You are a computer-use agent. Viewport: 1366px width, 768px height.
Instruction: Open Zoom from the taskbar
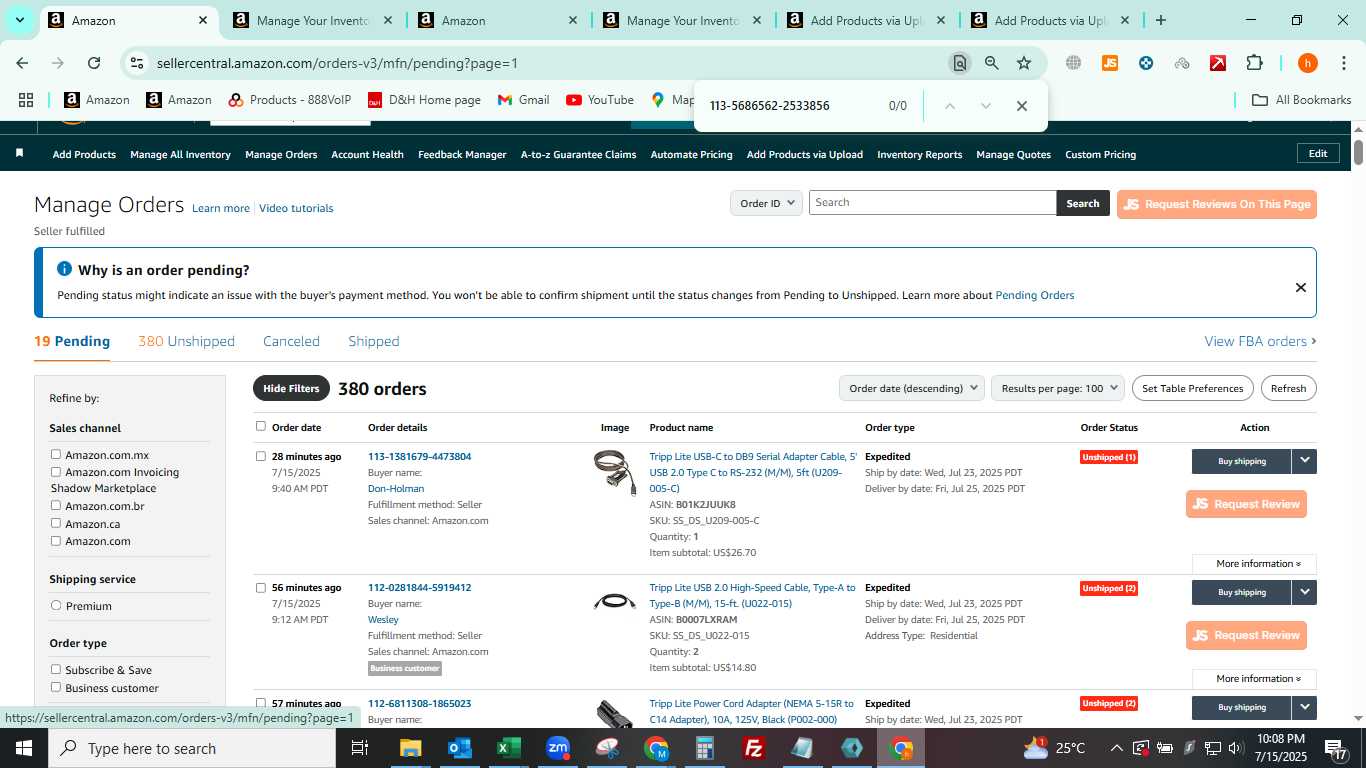click(x=558, y=748)
